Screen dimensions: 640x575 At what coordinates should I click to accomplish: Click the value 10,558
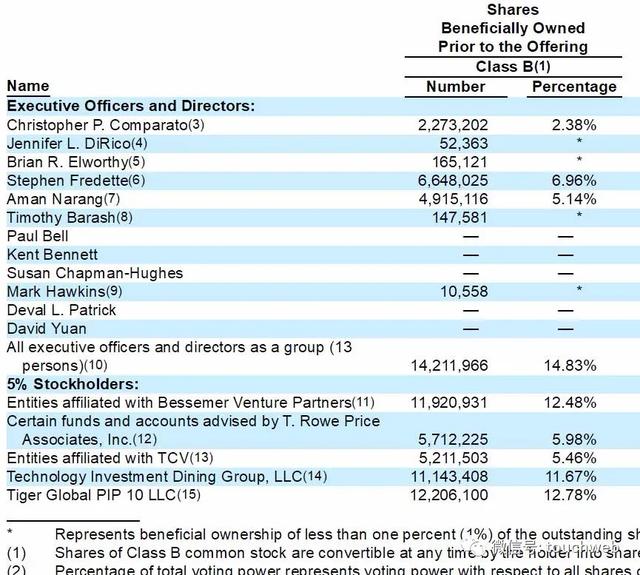[x=464, y=292]
